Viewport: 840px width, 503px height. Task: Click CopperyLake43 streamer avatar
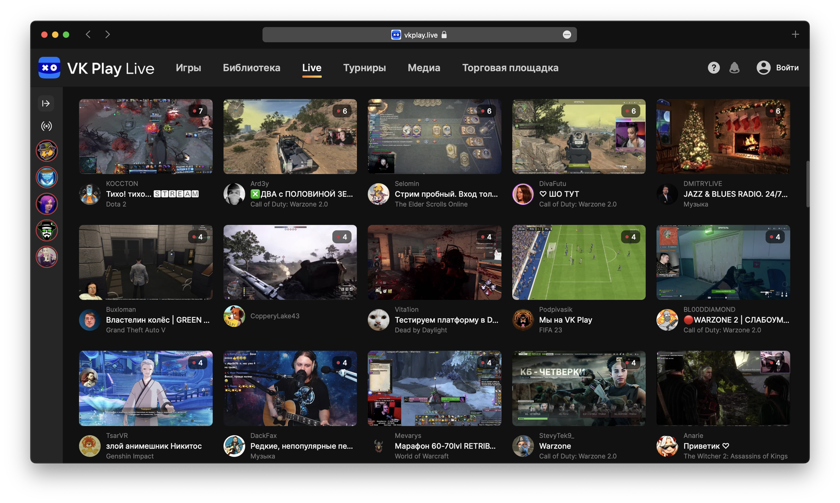coord(234,316)
